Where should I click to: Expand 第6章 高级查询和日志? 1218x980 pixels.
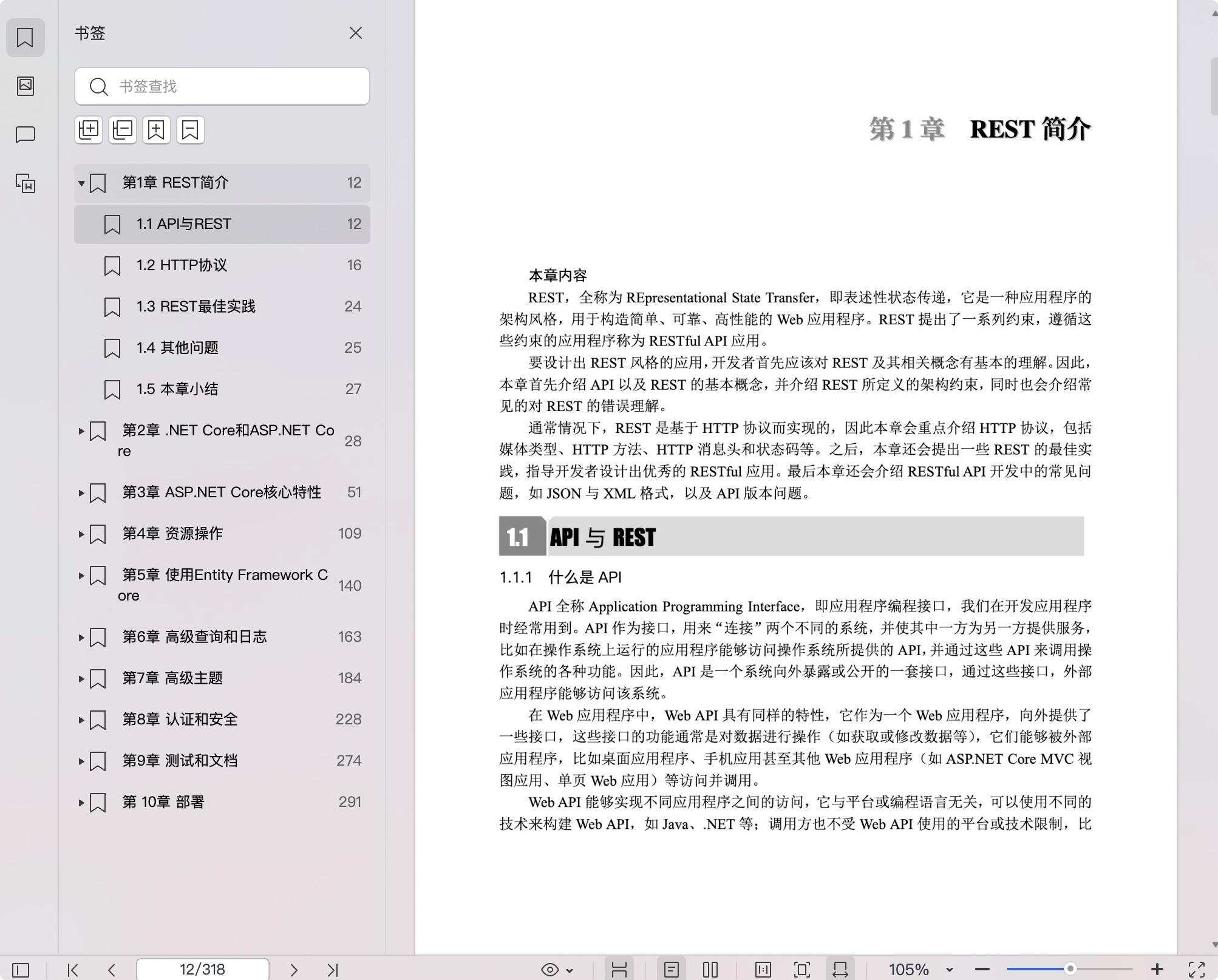pos(81,637)
